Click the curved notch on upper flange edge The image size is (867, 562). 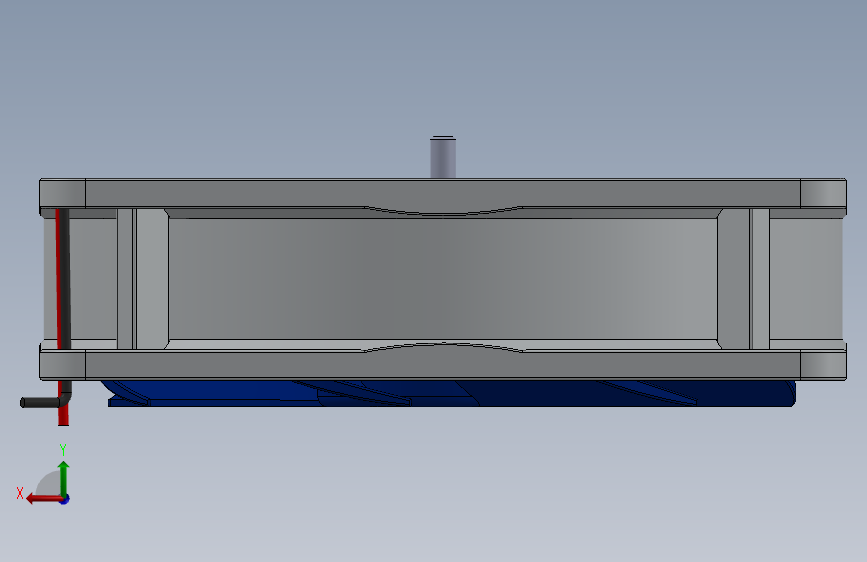(443, 210)
